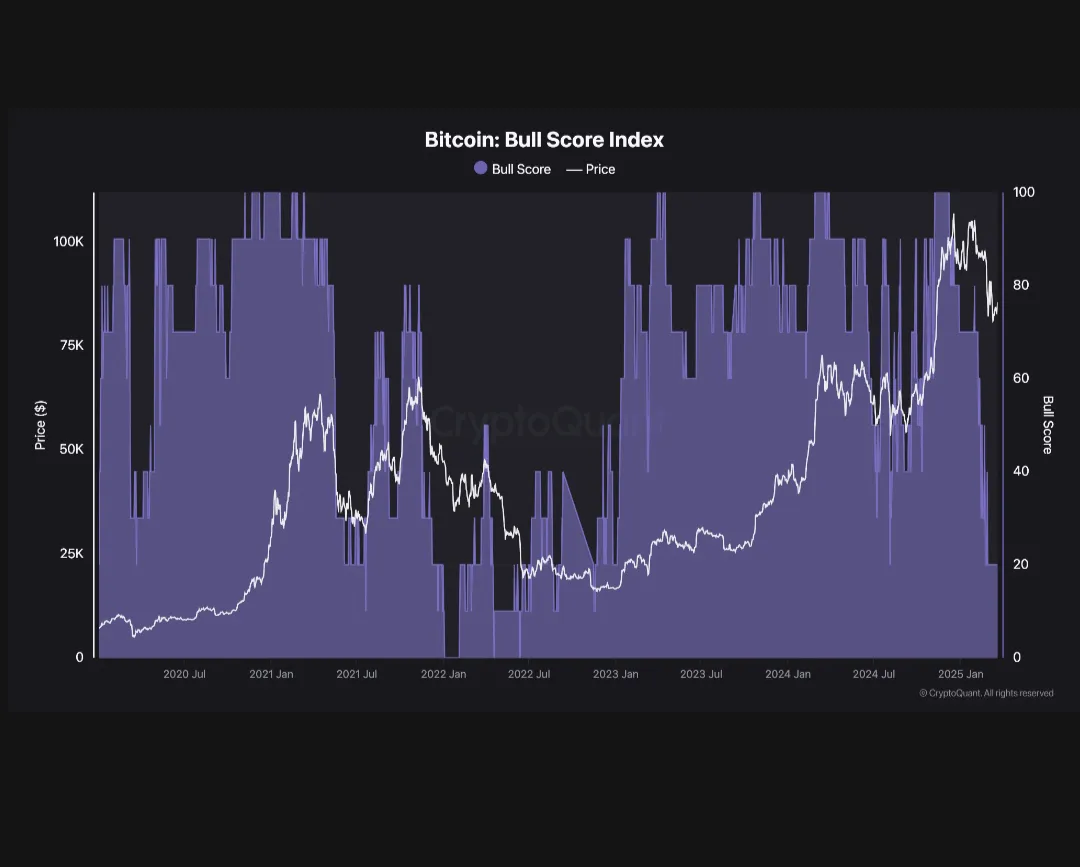This screenshot has height=867, width=1080.
Task: Click the 40 label on Bull Score axis
Action: (x=1021, y=471)
